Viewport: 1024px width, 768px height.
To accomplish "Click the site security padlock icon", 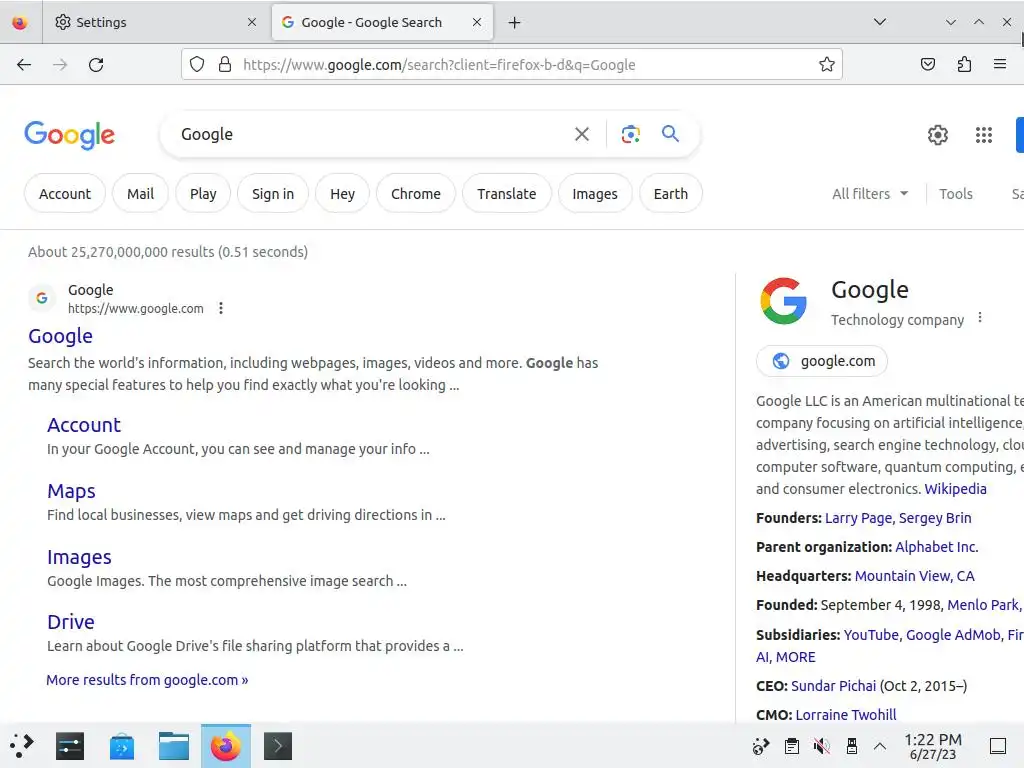I will 225,64.
